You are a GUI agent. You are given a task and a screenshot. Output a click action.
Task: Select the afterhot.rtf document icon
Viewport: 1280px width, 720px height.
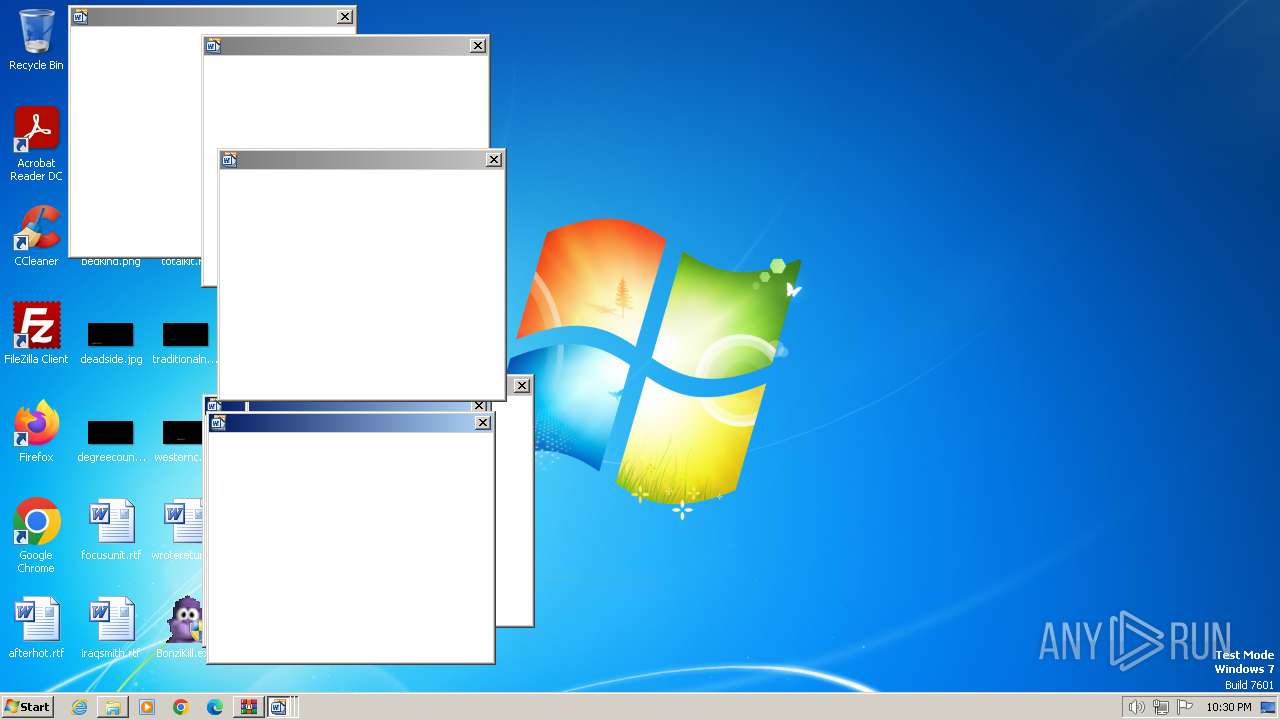(36, 629)
